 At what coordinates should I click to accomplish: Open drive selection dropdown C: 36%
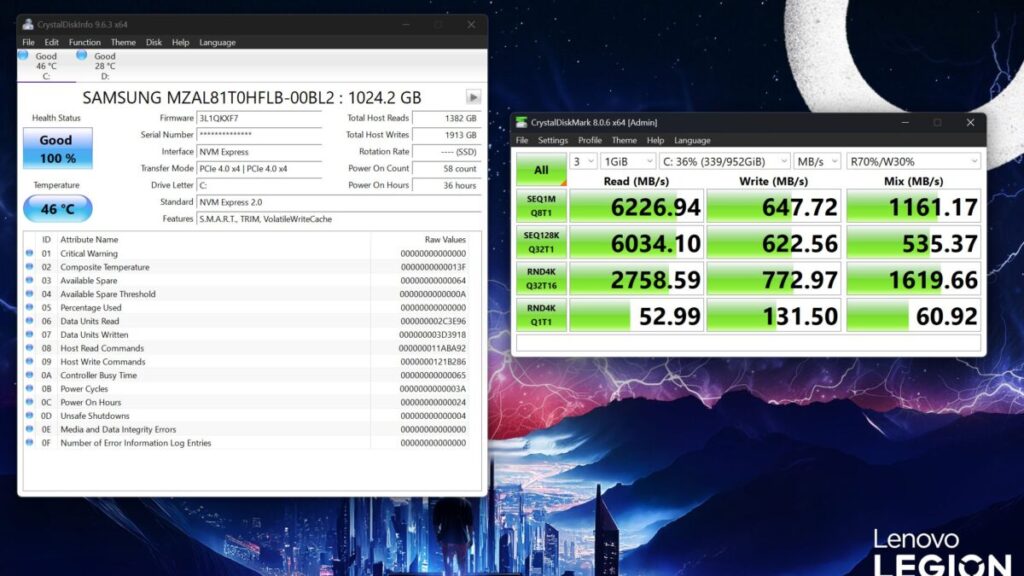tap(724, 161)
